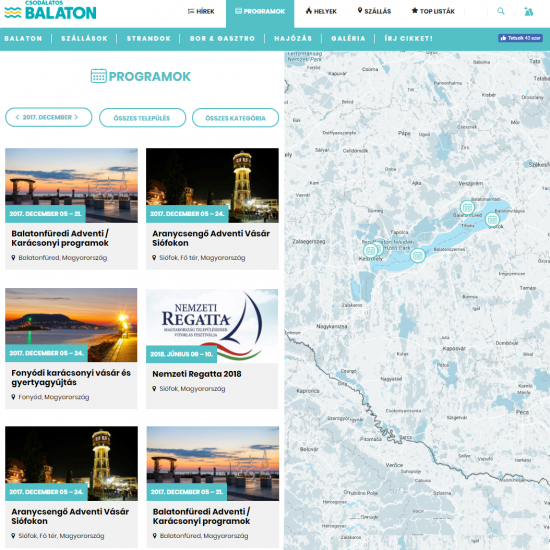Click 2018. Június 09 – 10. date label
Screen dimensions: 550x550
[182, 354]
